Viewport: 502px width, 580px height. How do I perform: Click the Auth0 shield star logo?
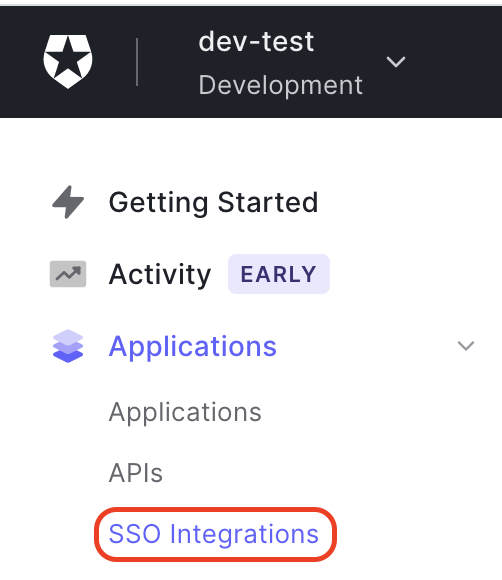(68, 61)
